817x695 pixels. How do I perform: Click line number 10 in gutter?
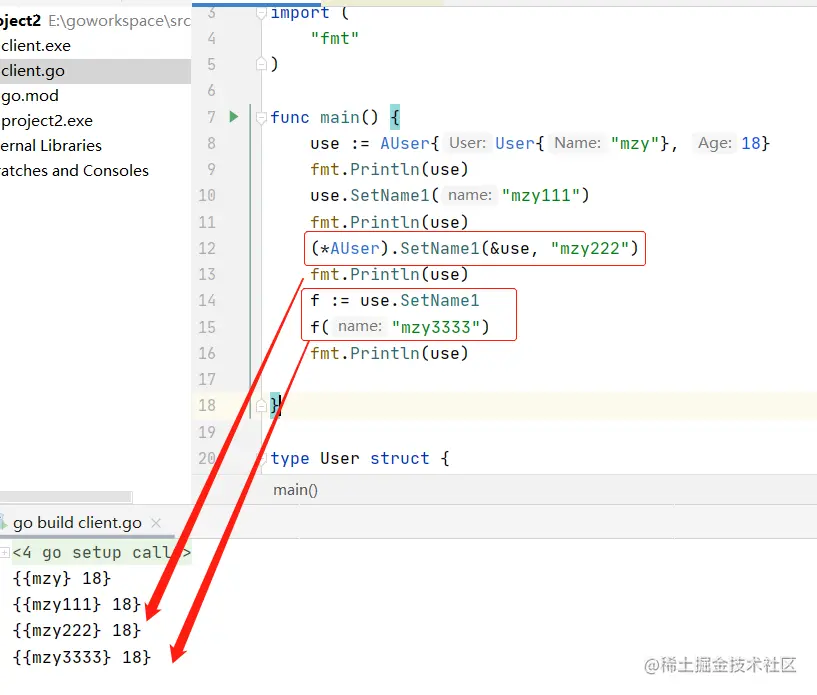[207, 195]
